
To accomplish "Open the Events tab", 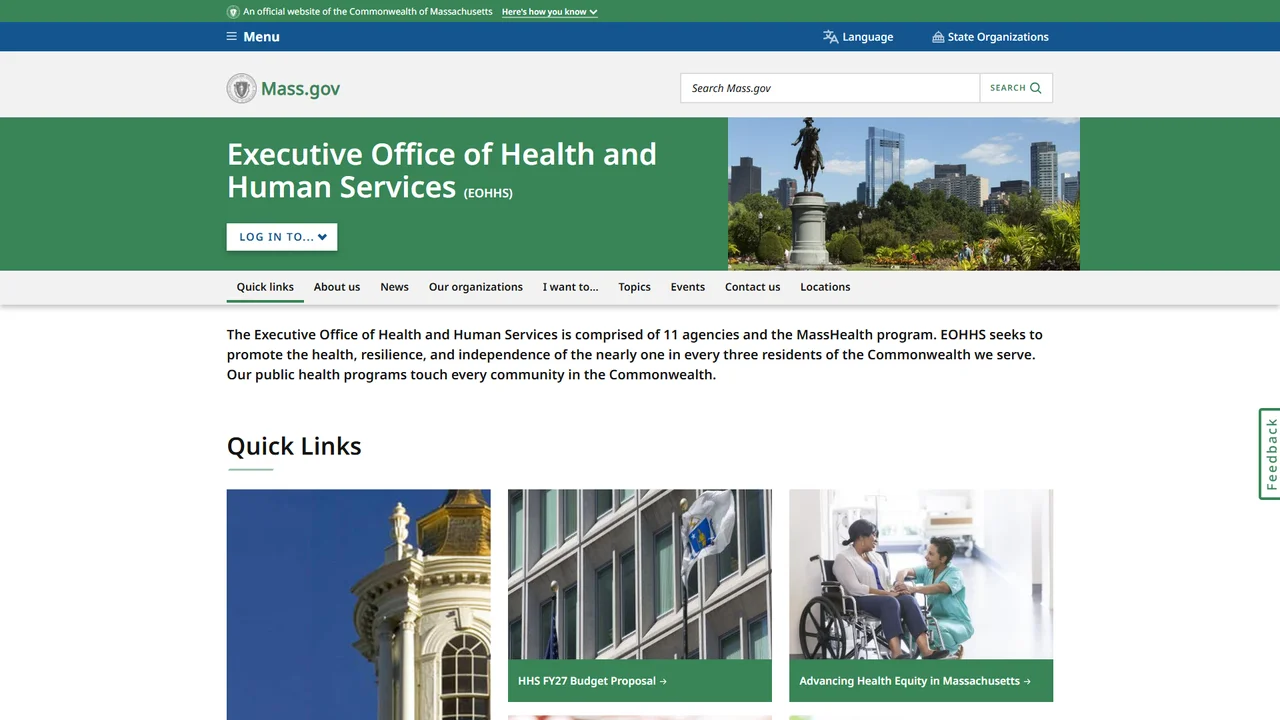I will pyautogui.click(x=688, y=287).
